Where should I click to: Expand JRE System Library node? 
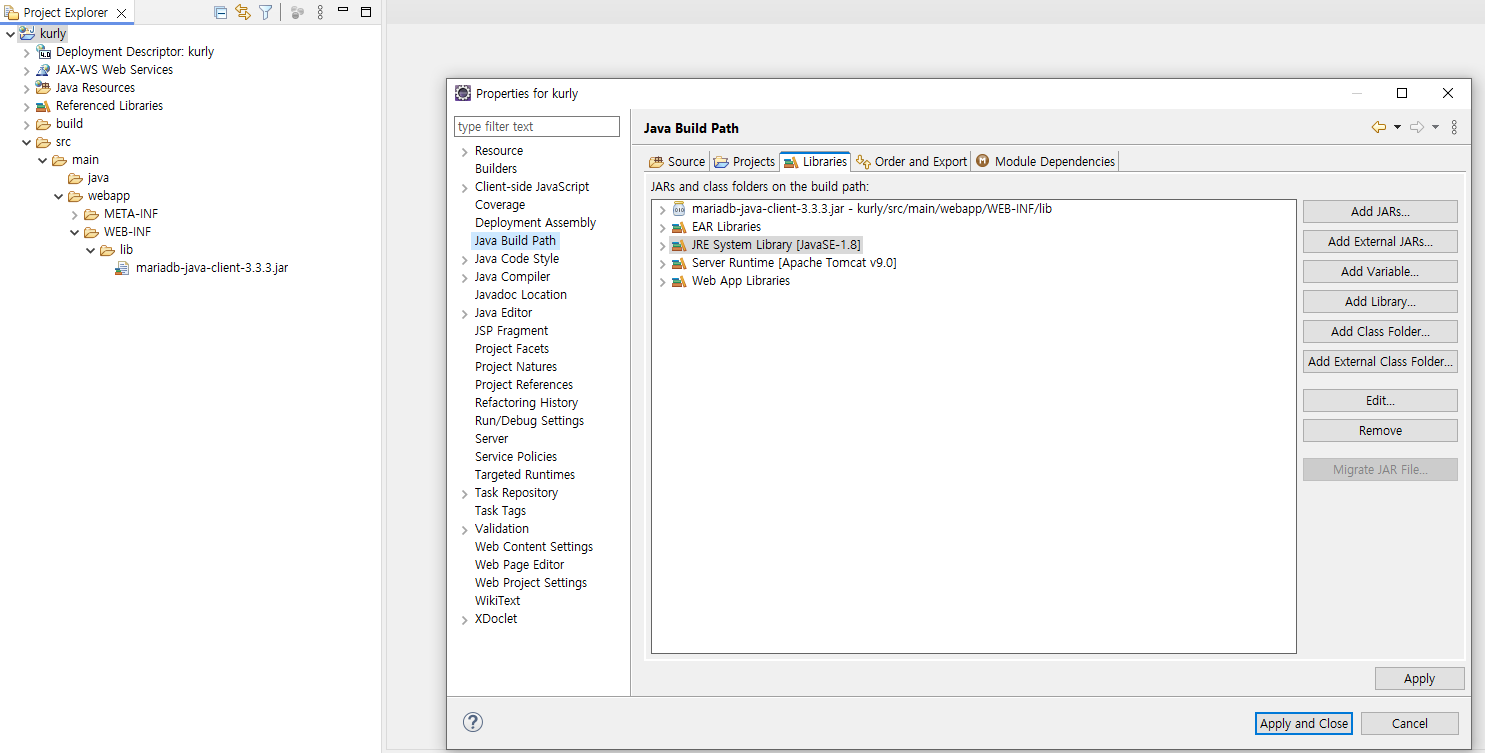point(662,246)
